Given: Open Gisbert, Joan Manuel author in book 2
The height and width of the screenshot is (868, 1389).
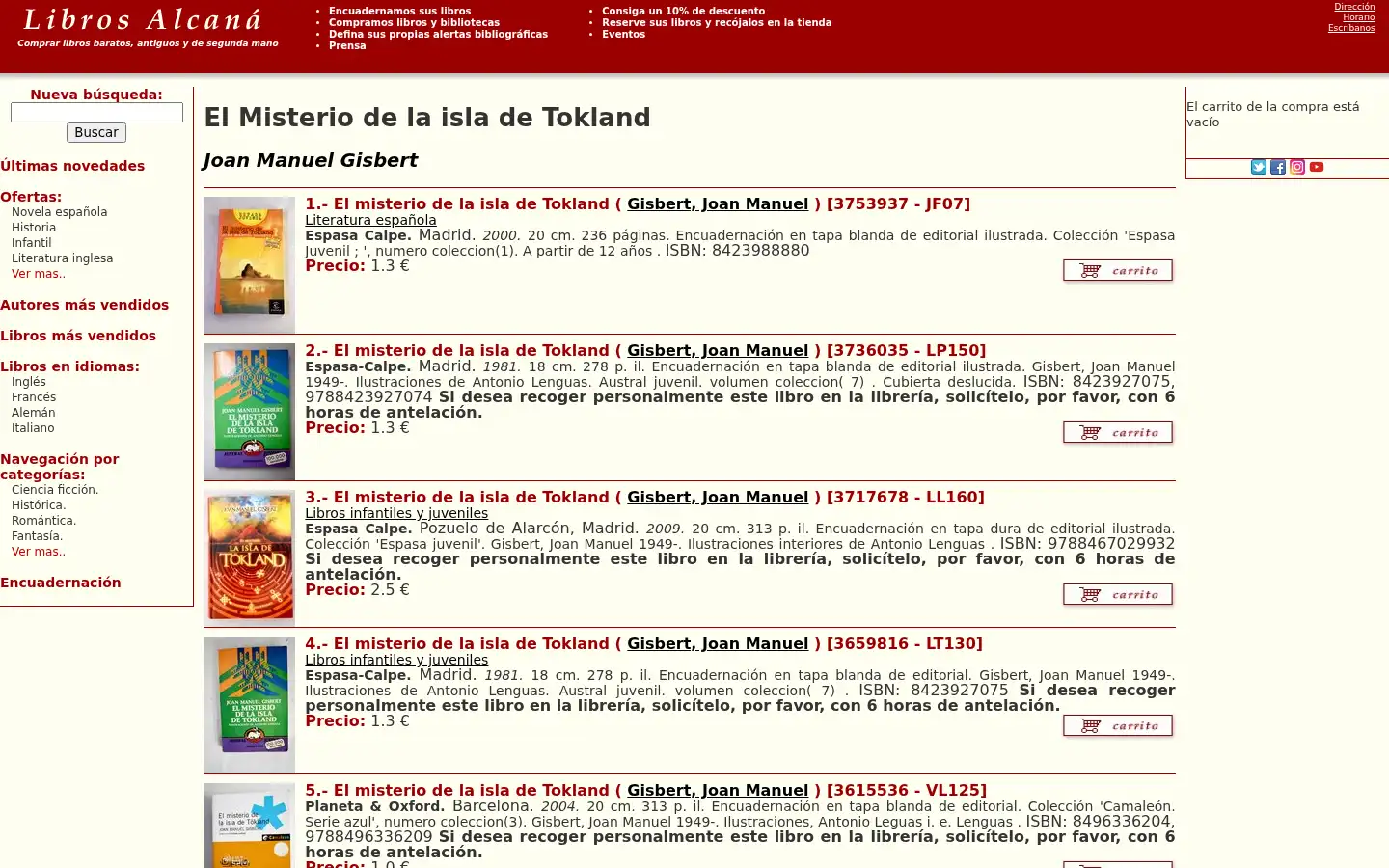Looking at the screenshot, I should 718,350.
